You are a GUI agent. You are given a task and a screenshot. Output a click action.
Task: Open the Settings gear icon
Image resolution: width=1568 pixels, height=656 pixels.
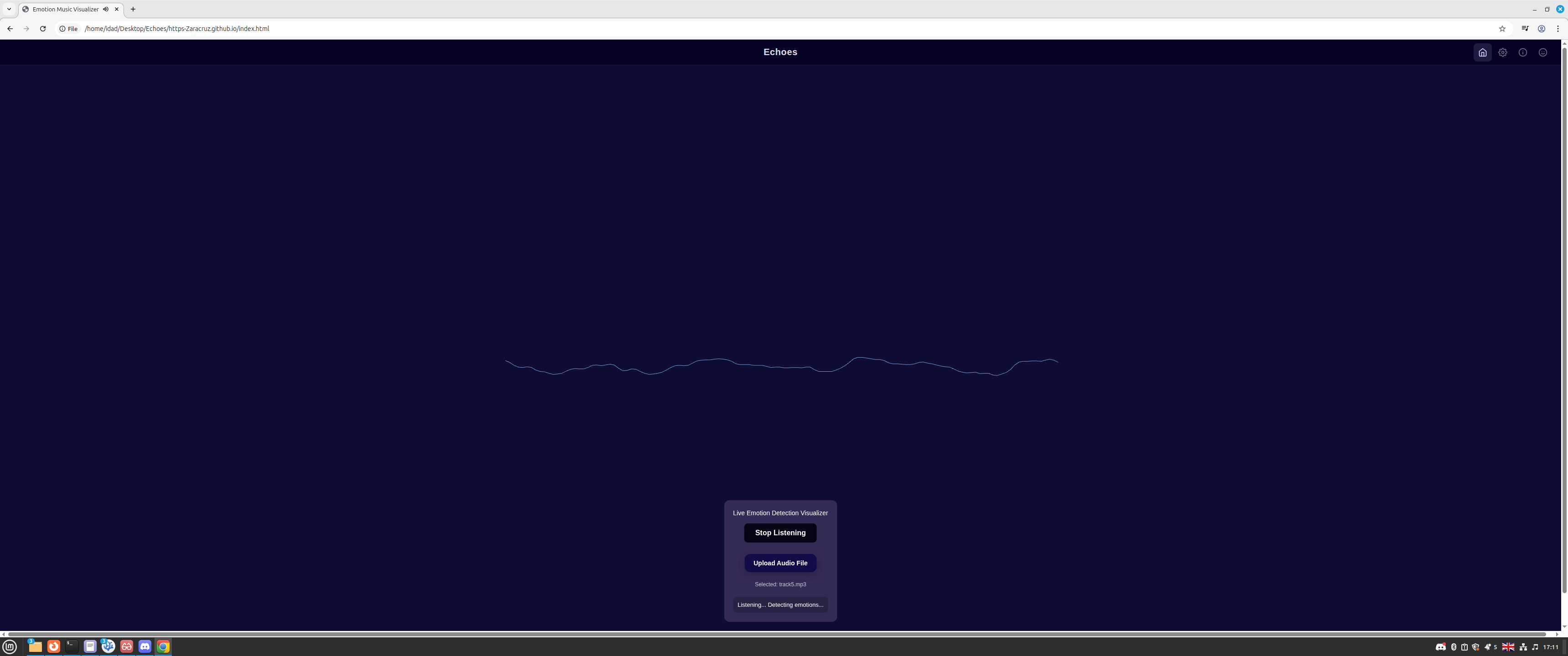click(x=1503, y=52)
